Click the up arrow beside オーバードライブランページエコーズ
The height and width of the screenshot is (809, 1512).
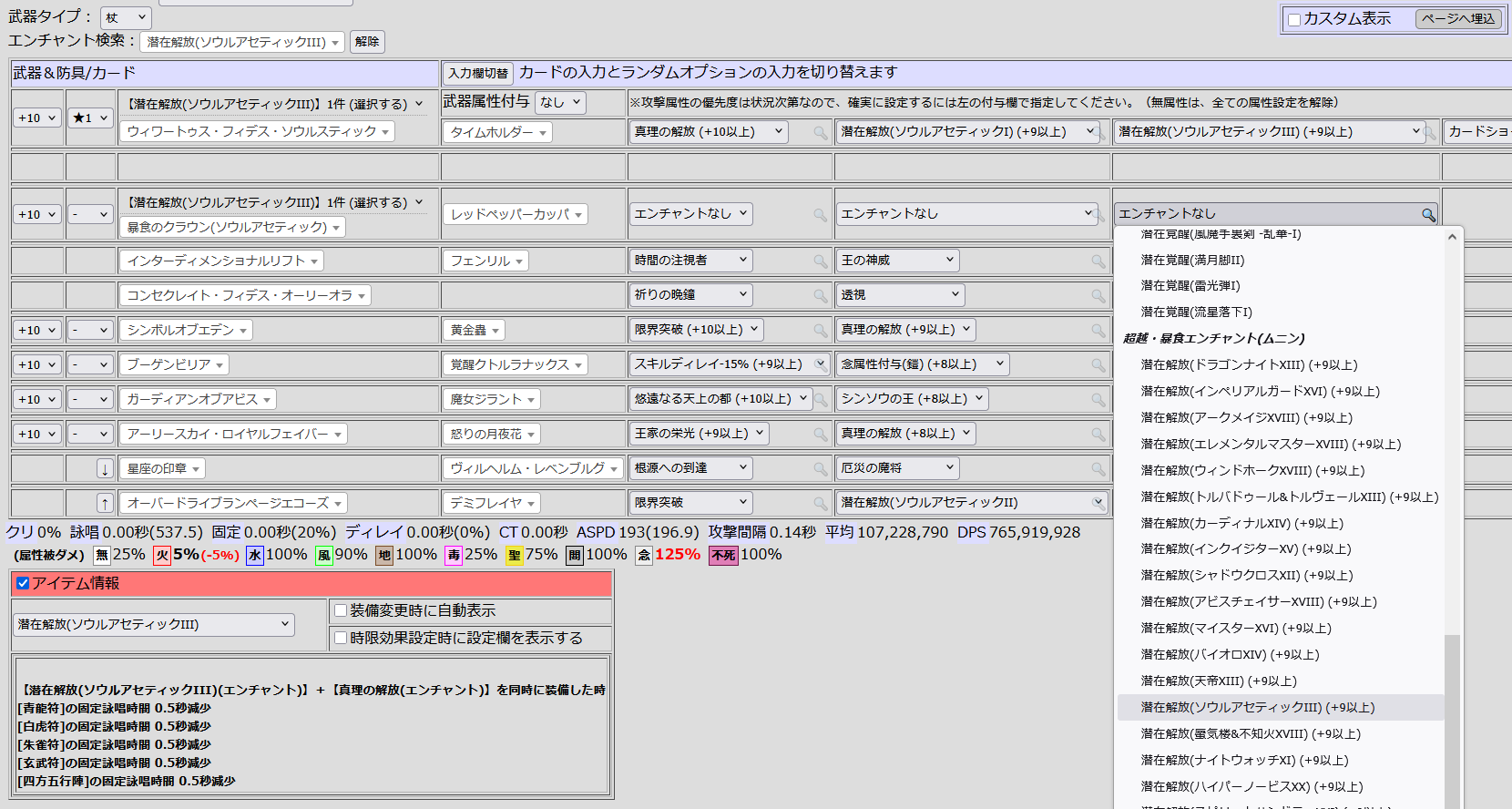coord(105,504)
